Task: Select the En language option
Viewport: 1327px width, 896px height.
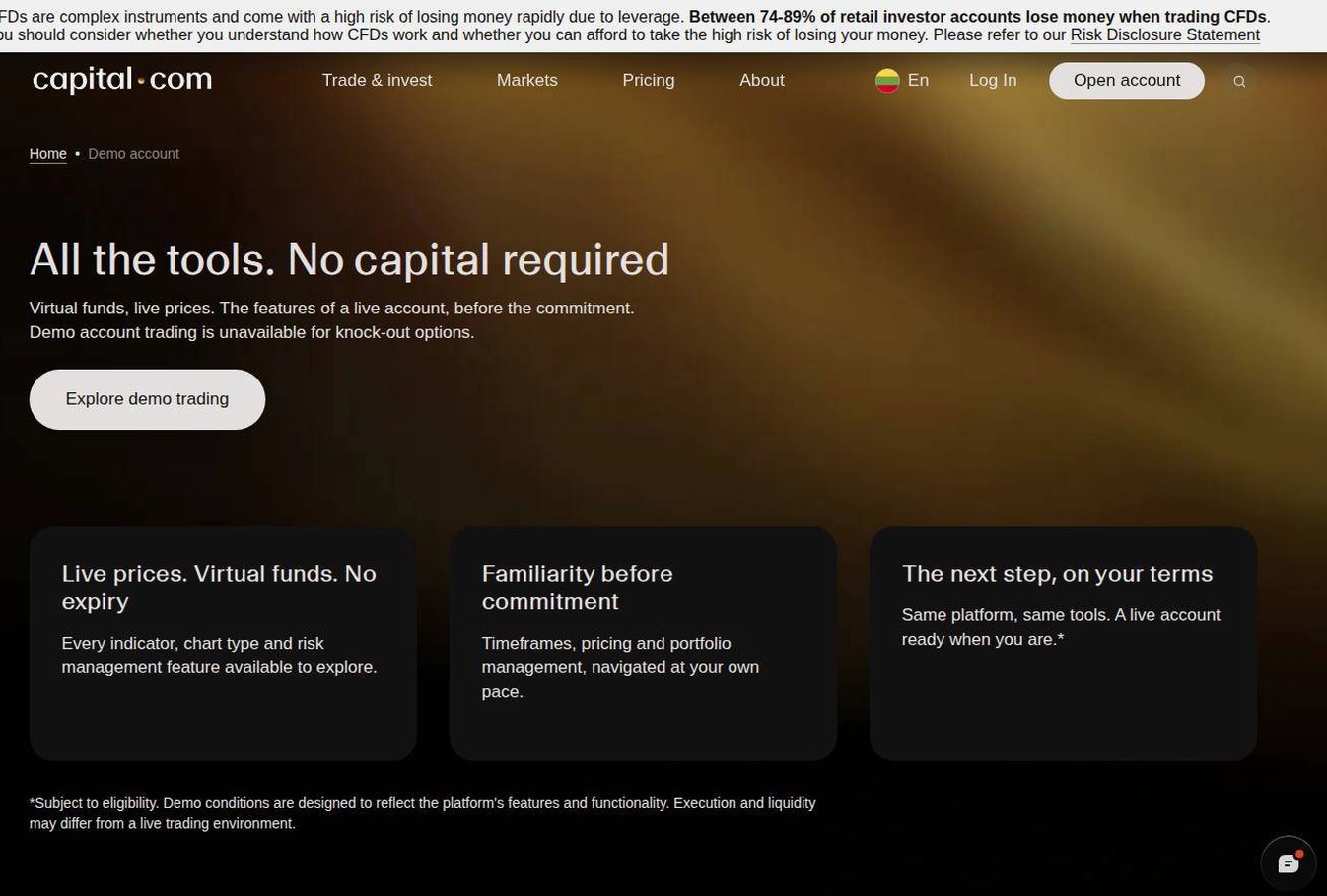Action: [x=918, y=81]
